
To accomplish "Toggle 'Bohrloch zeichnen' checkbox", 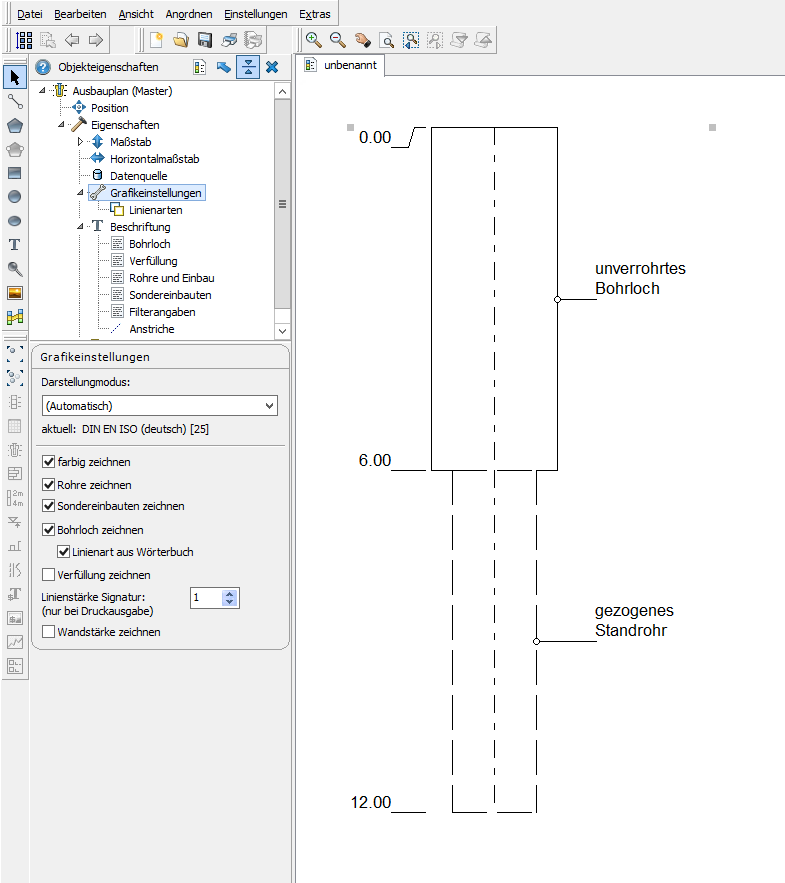I will (48, 529).
